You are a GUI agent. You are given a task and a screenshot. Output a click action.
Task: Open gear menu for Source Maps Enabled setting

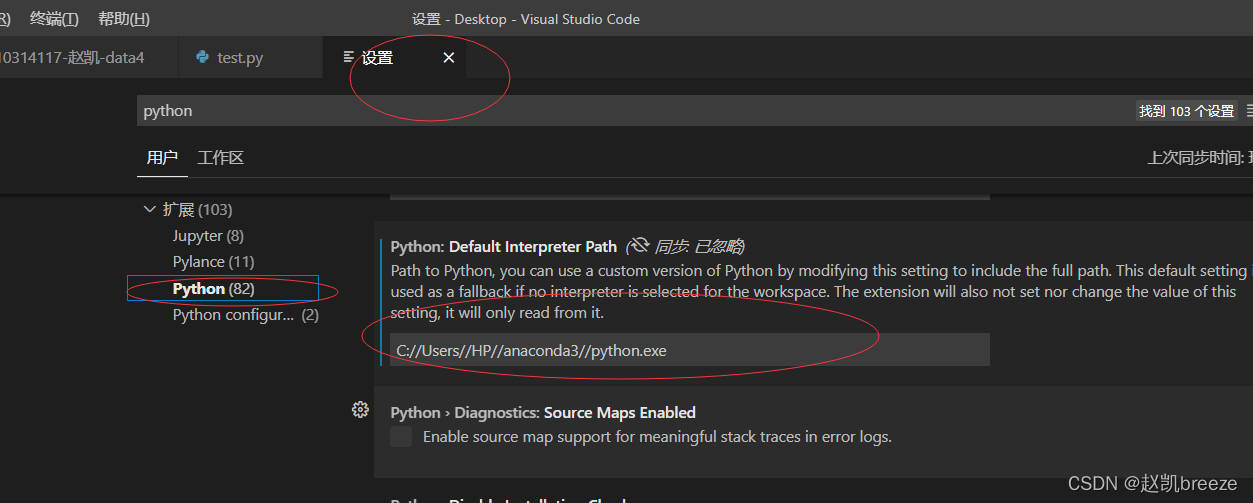[x=361, y=410]
